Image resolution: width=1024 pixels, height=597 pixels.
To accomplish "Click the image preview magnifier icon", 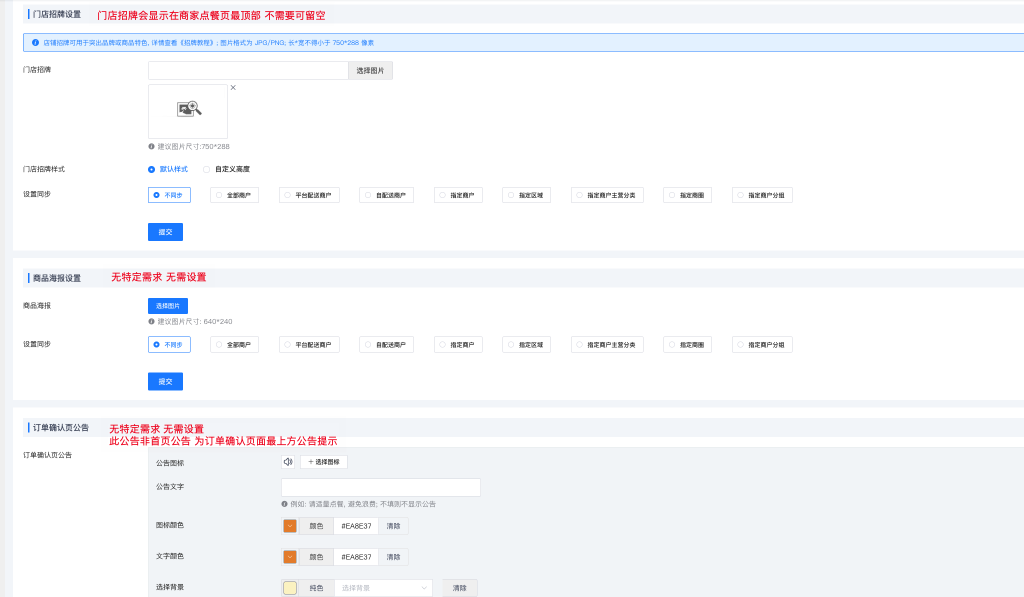I will coord(189,109).
